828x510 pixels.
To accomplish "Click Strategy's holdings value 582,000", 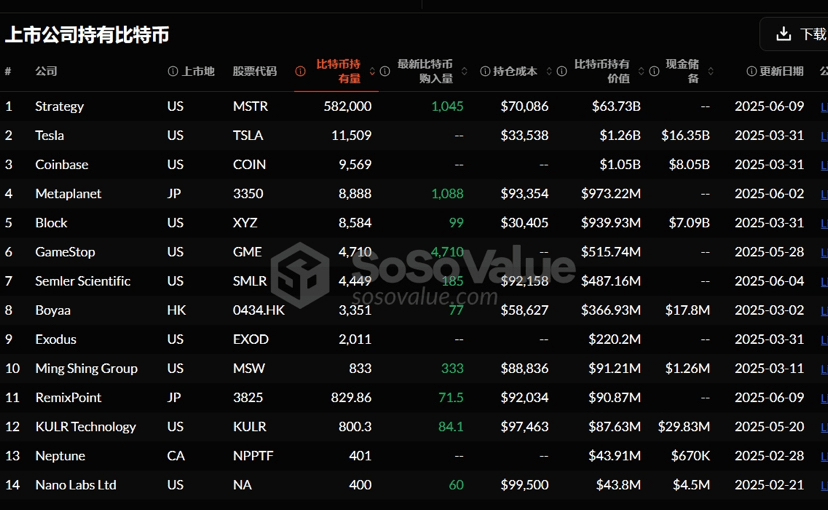I will point(347,107).
